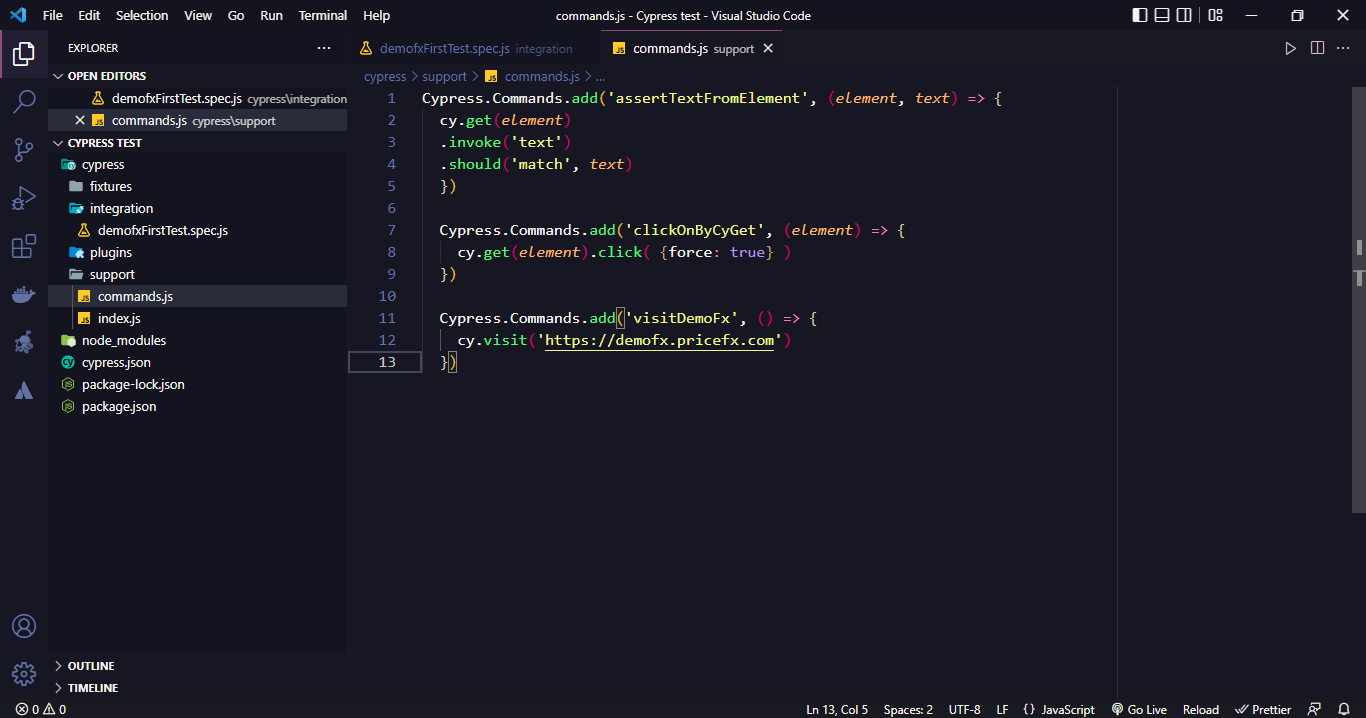Open the Accounts icon
Image resolution: width=1366 pixels, height=718 pixels.
tap(24, 626)
